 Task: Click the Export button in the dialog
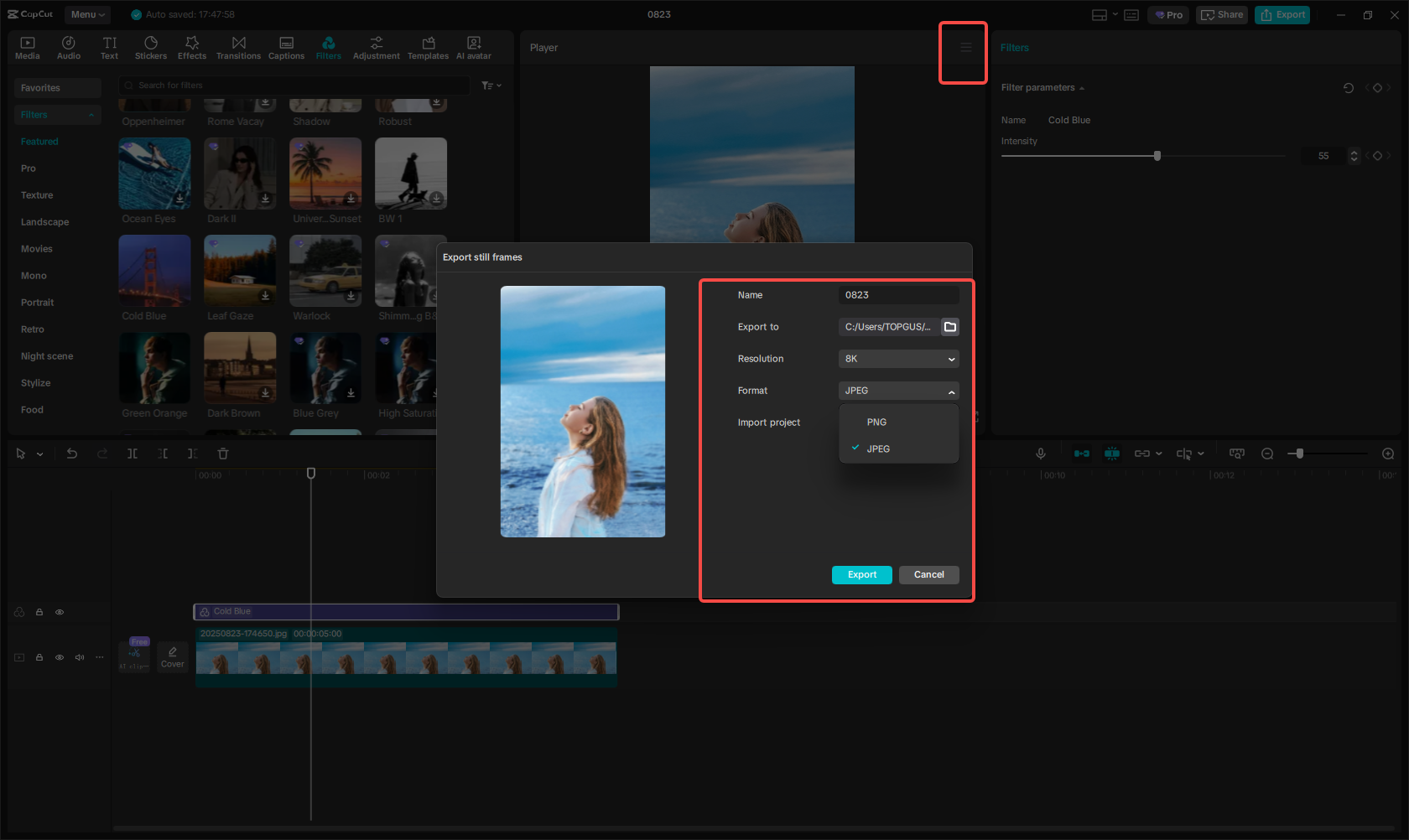861,574
